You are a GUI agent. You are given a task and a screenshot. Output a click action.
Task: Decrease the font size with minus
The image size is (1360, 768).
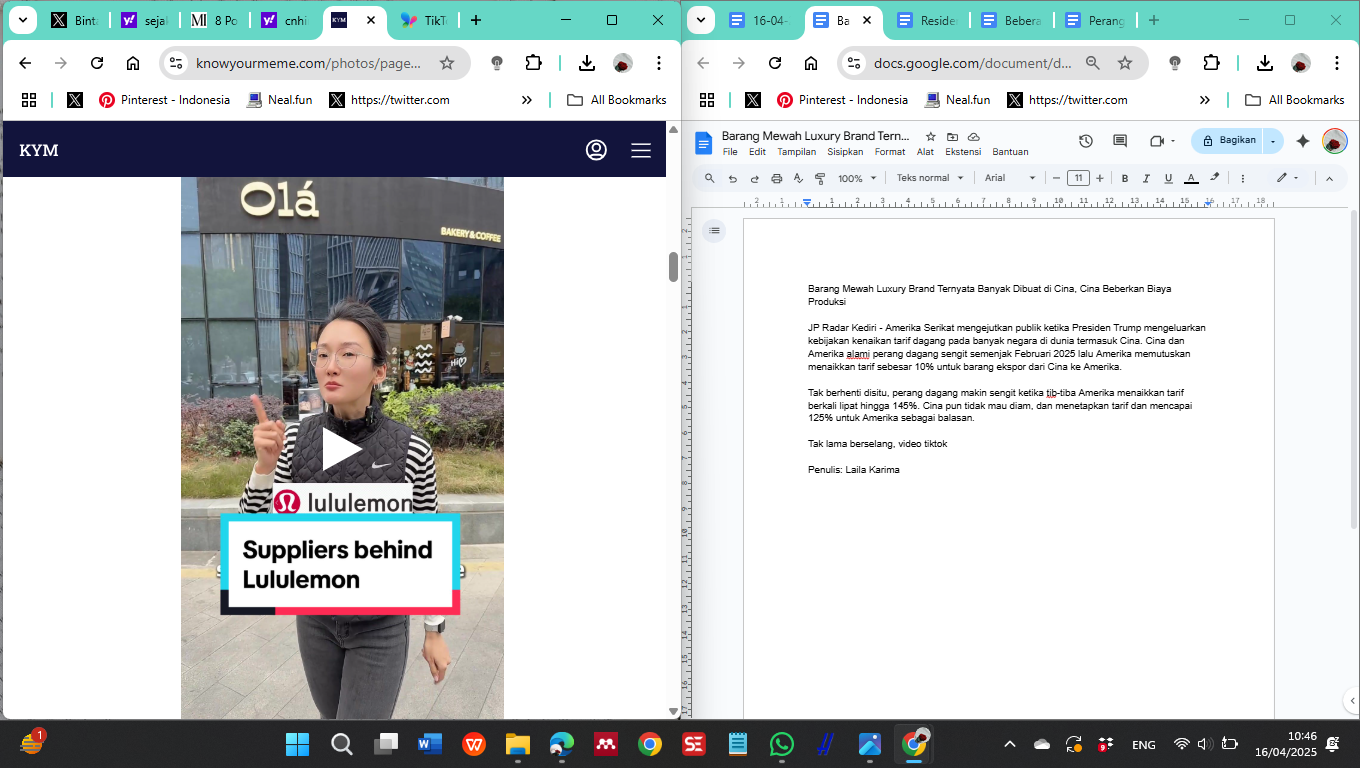pyautogui.click(x=1056, y=178)
